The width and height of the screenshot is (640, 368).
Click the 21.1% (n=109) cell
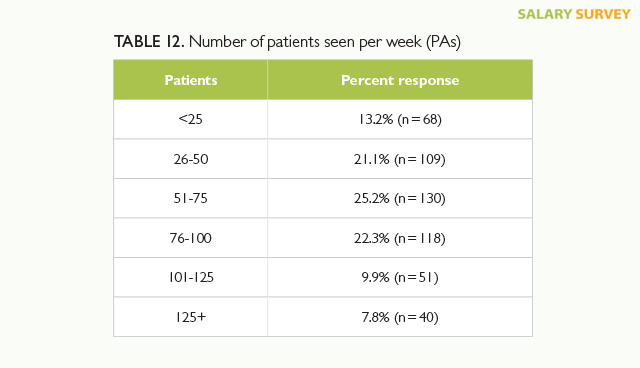[400, 159]
